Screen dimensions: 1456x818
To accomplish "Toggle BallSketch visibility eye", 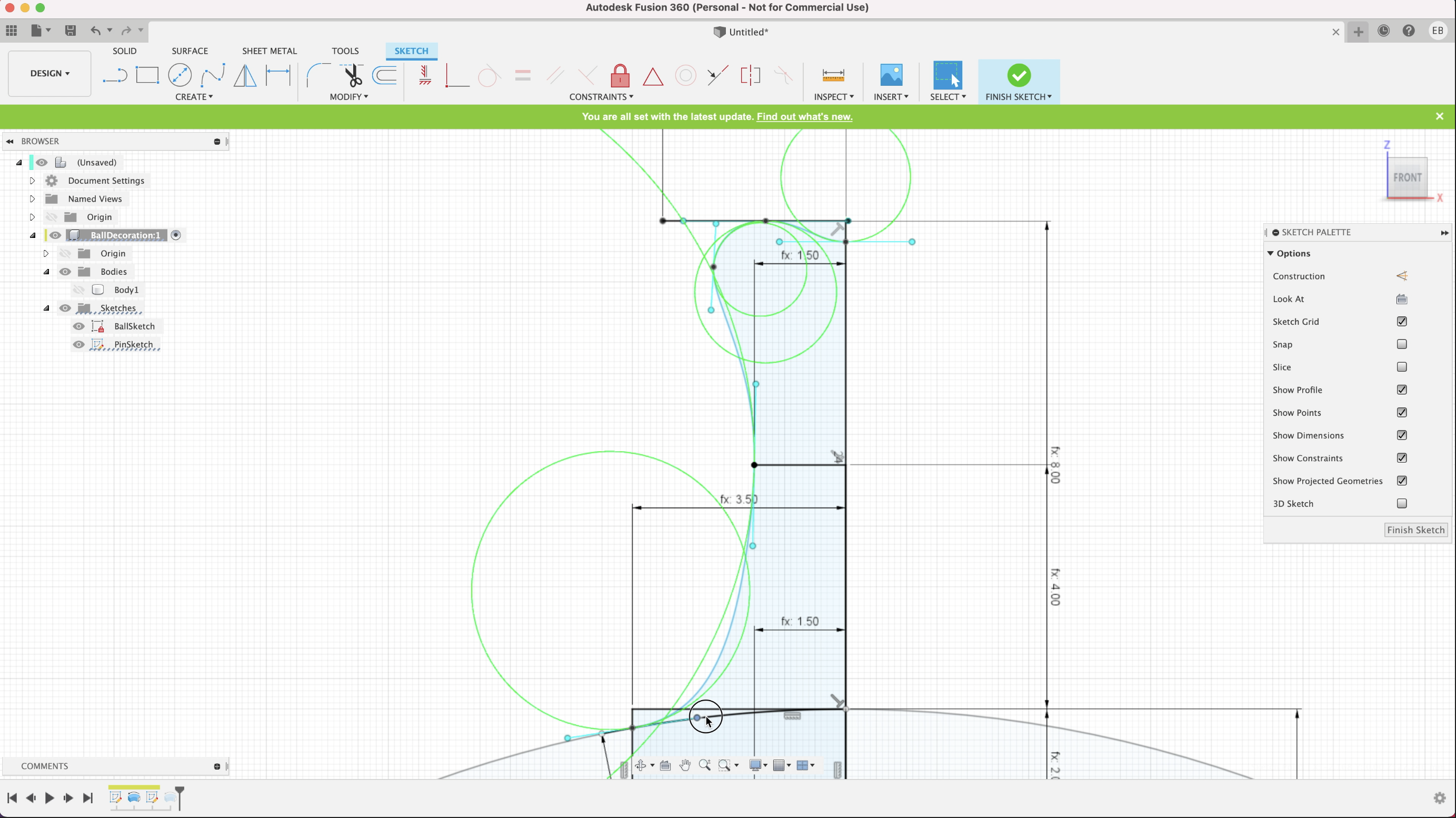I will pyautogui.click(x=78, y=326).
